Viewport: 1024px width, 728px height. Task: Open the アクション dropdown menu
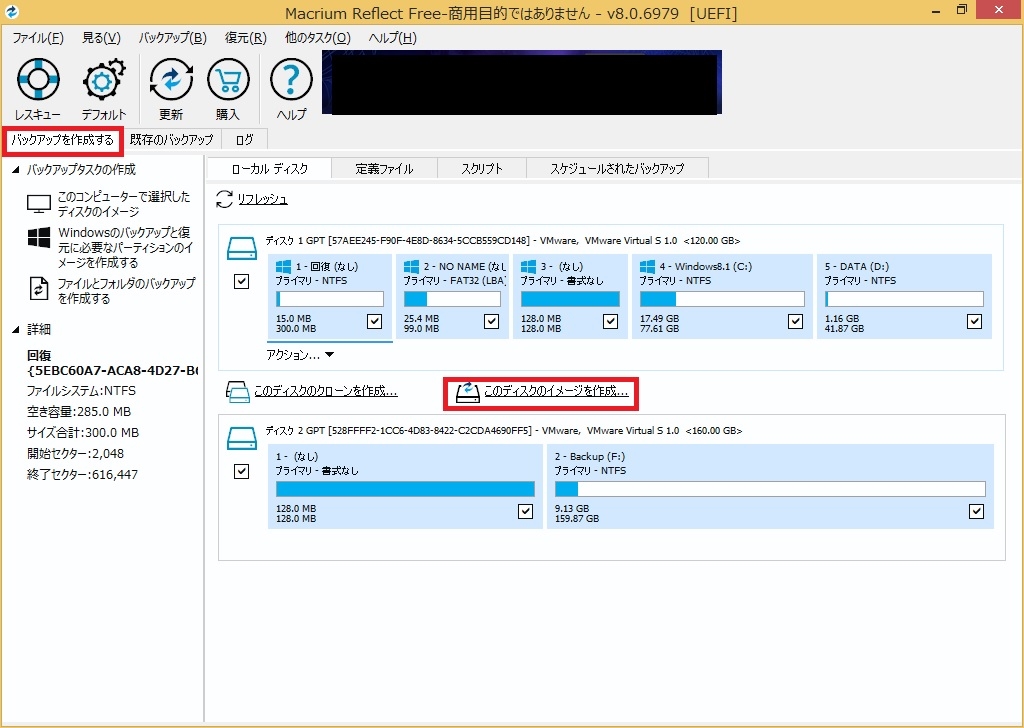pyautogui.click(x=300, y=355)
